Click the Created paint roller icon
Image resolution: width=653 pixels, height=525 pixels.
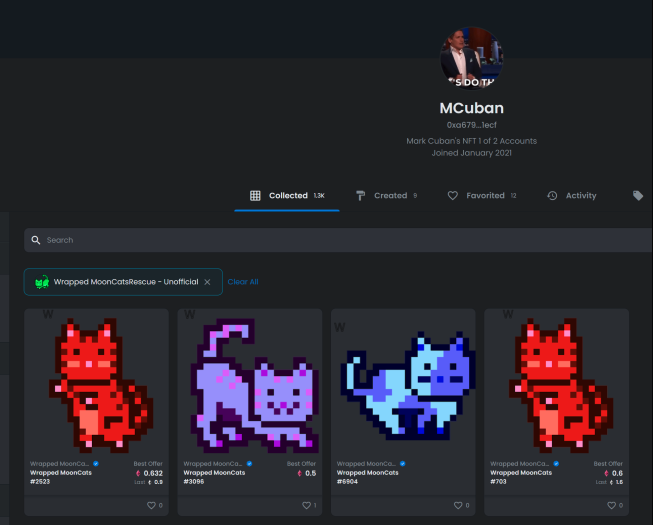361,196
